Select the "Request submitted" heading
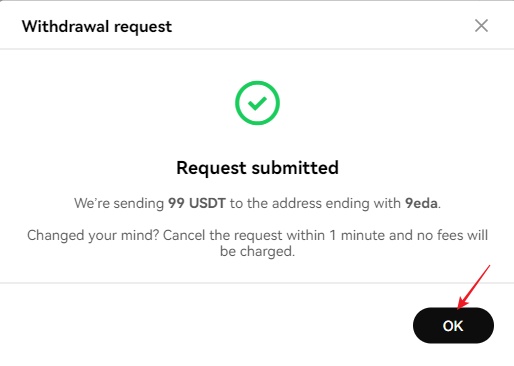Image resolution: width=514 pixels, height=366 pixels. (x=257, y=168)
